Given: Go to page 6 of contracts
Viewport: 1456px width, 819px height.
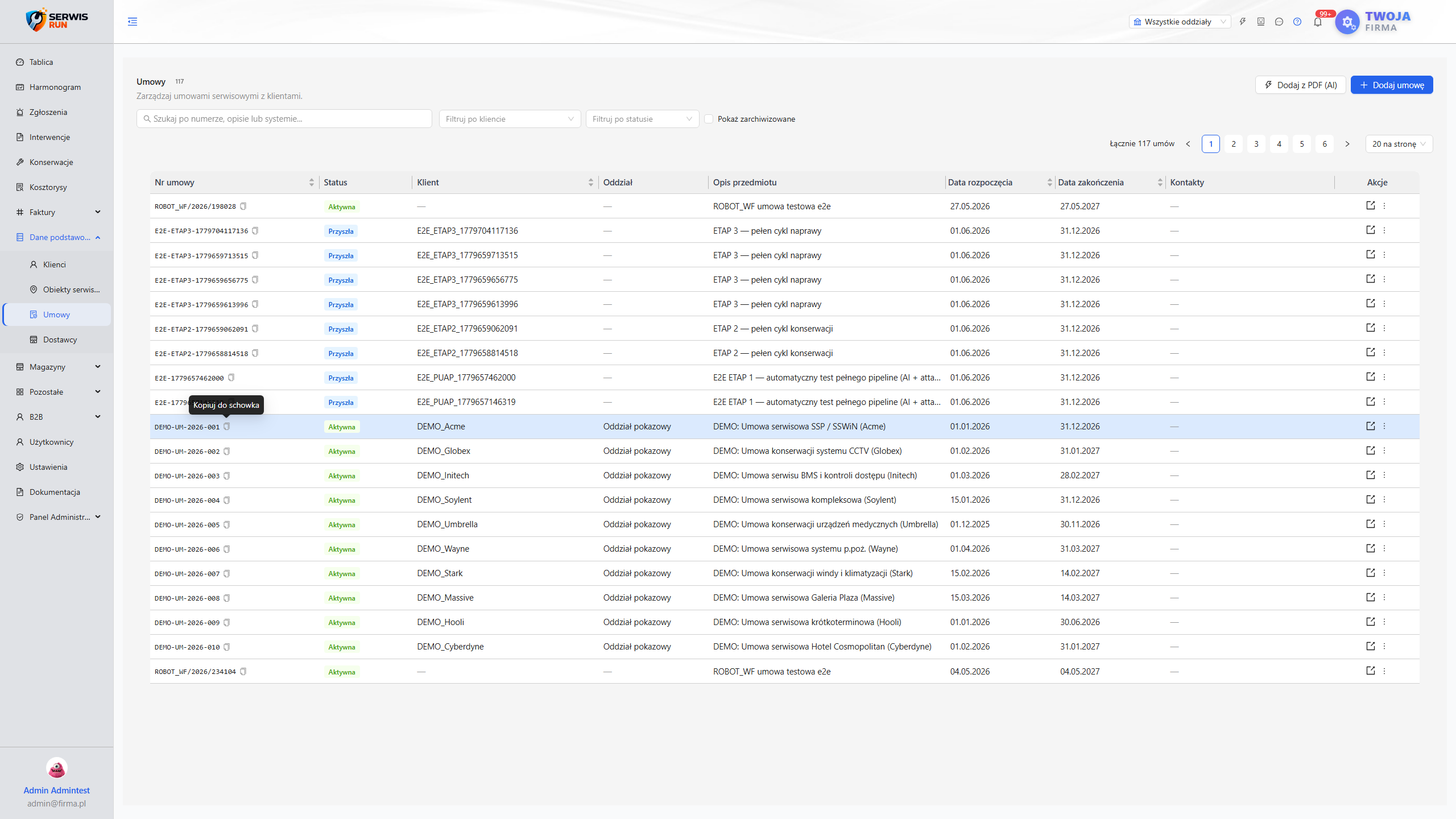Looking at the screenshot, I should (x=1325, y=144).
